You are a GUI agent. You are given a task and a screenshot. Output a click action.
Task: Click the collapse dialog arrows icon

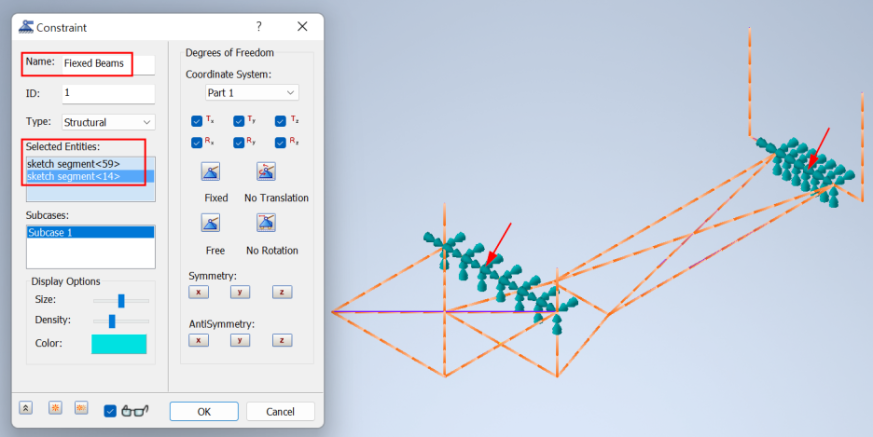(26, 410)
